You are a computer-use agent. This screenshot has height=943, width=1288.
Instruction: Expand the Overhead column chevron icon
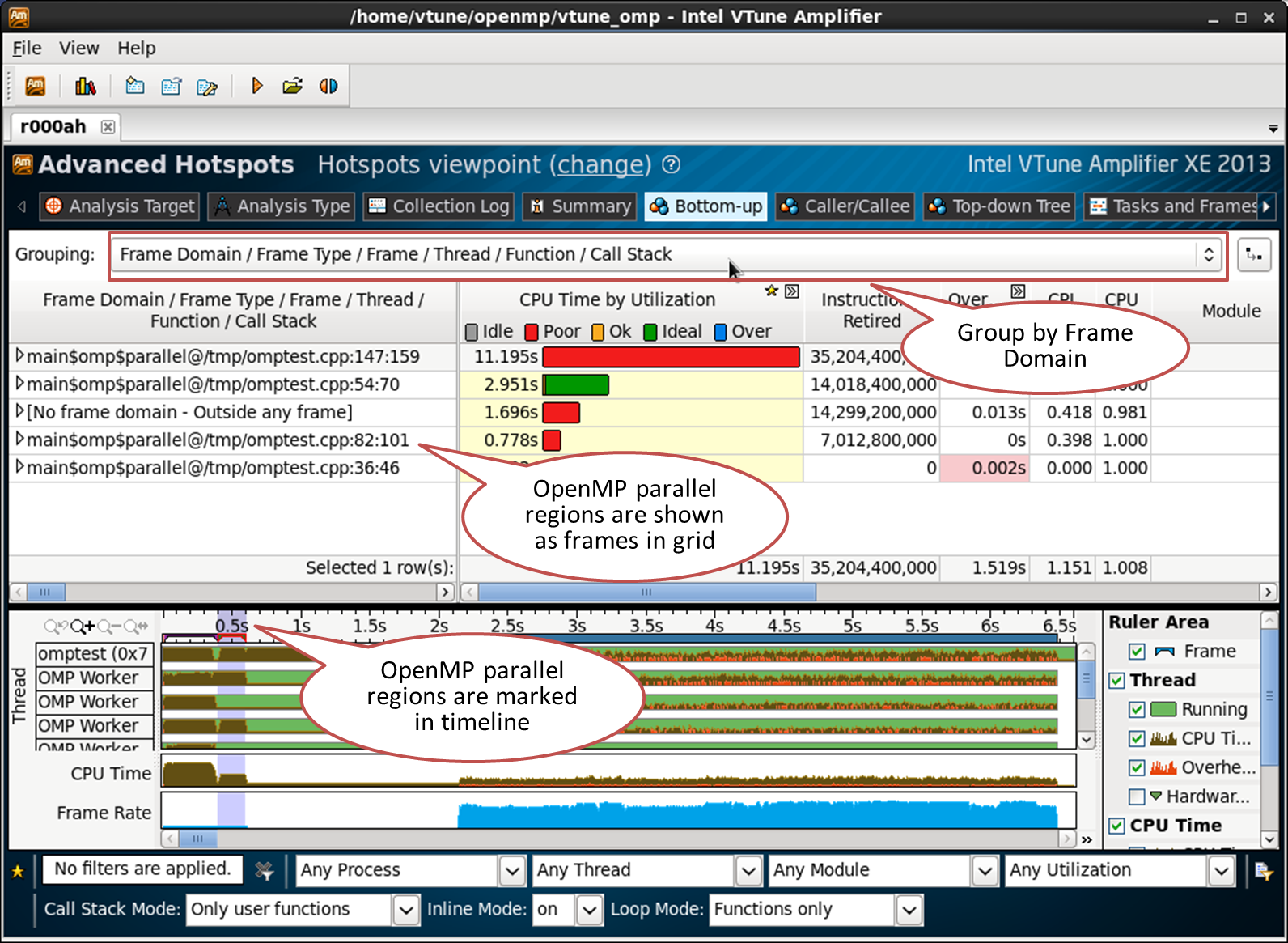[x=1018, y=291]
